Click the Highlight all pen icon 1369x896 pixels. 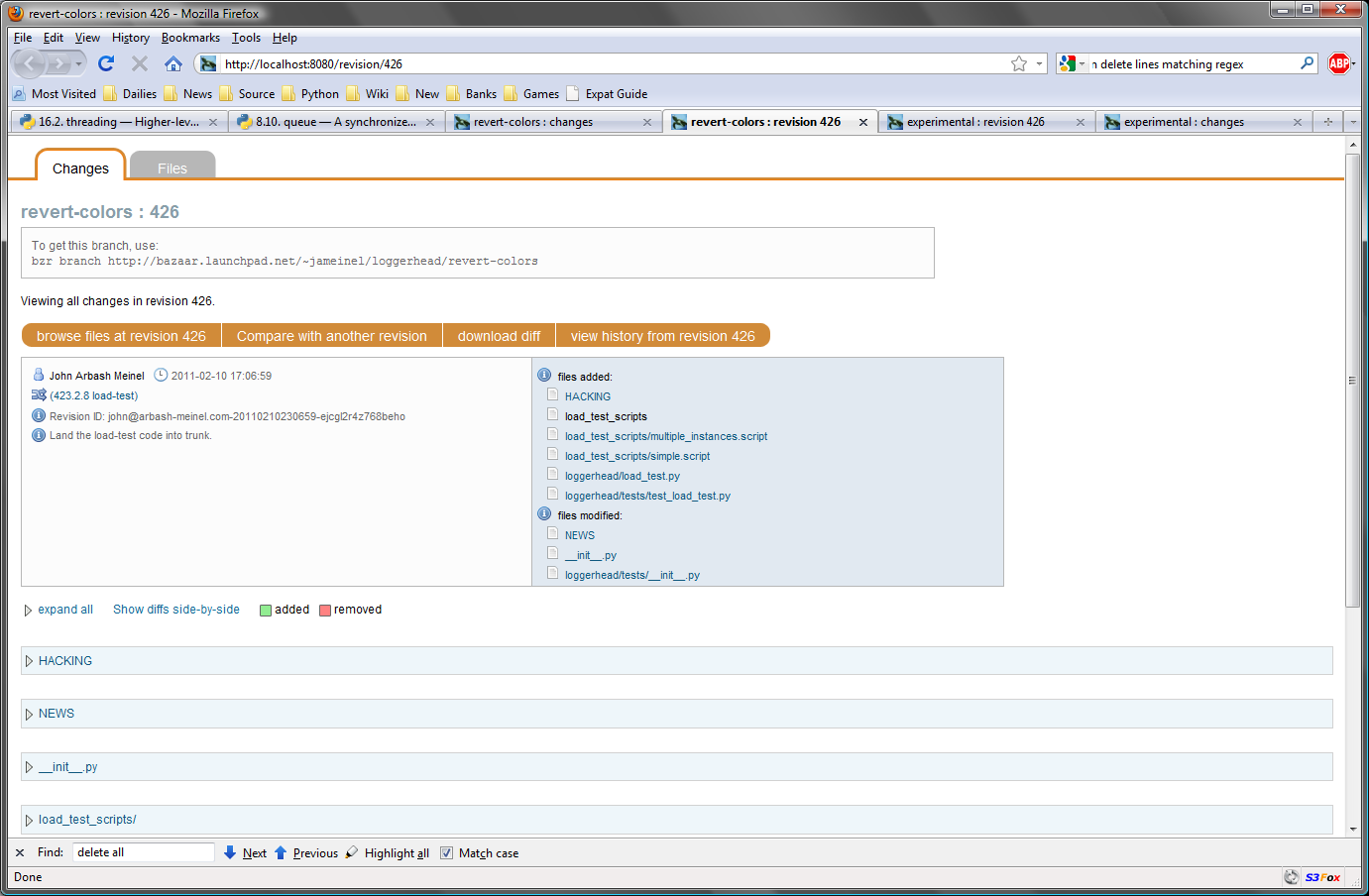[352, 852]
